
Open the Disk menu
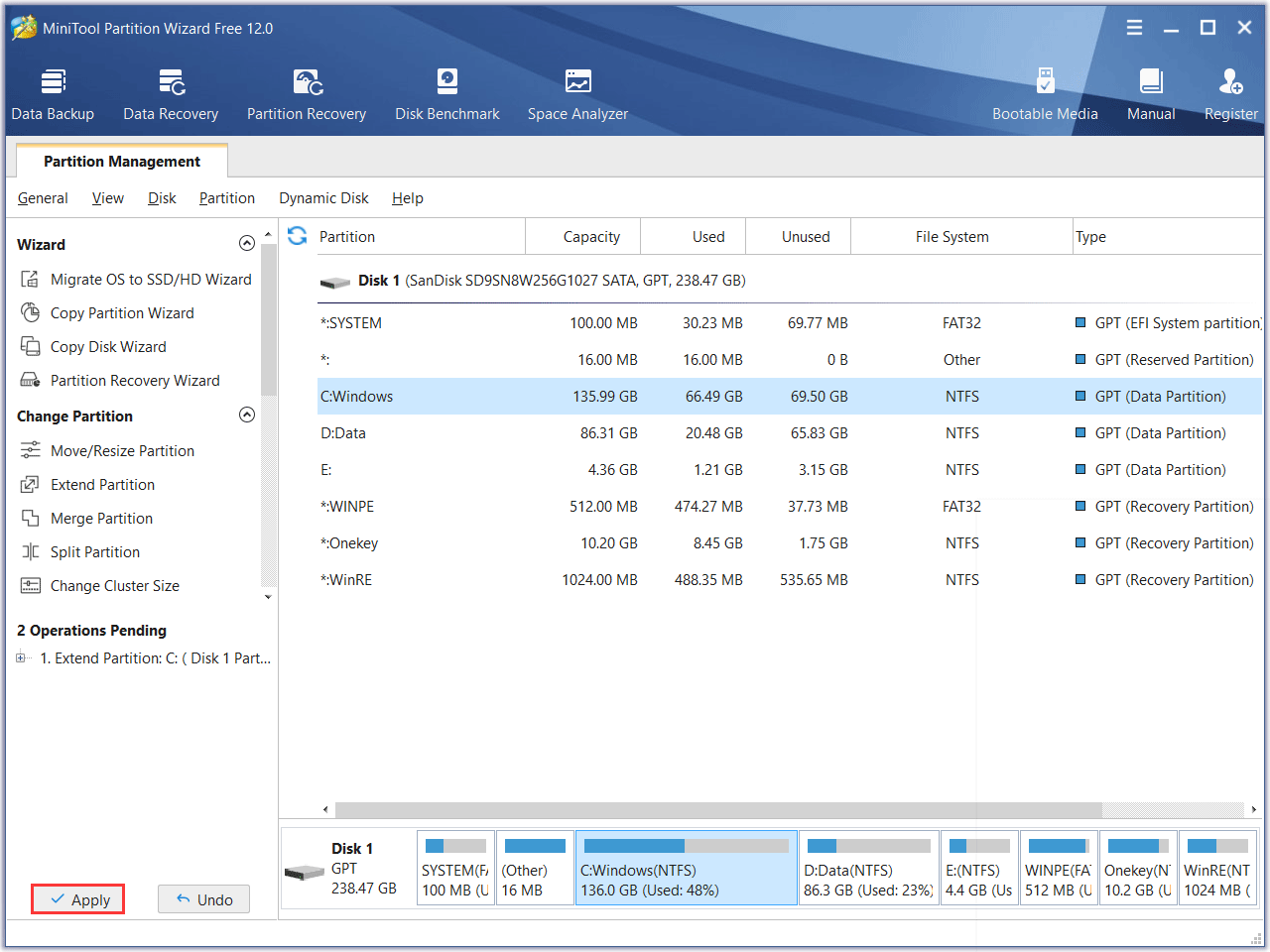point(162,198)
